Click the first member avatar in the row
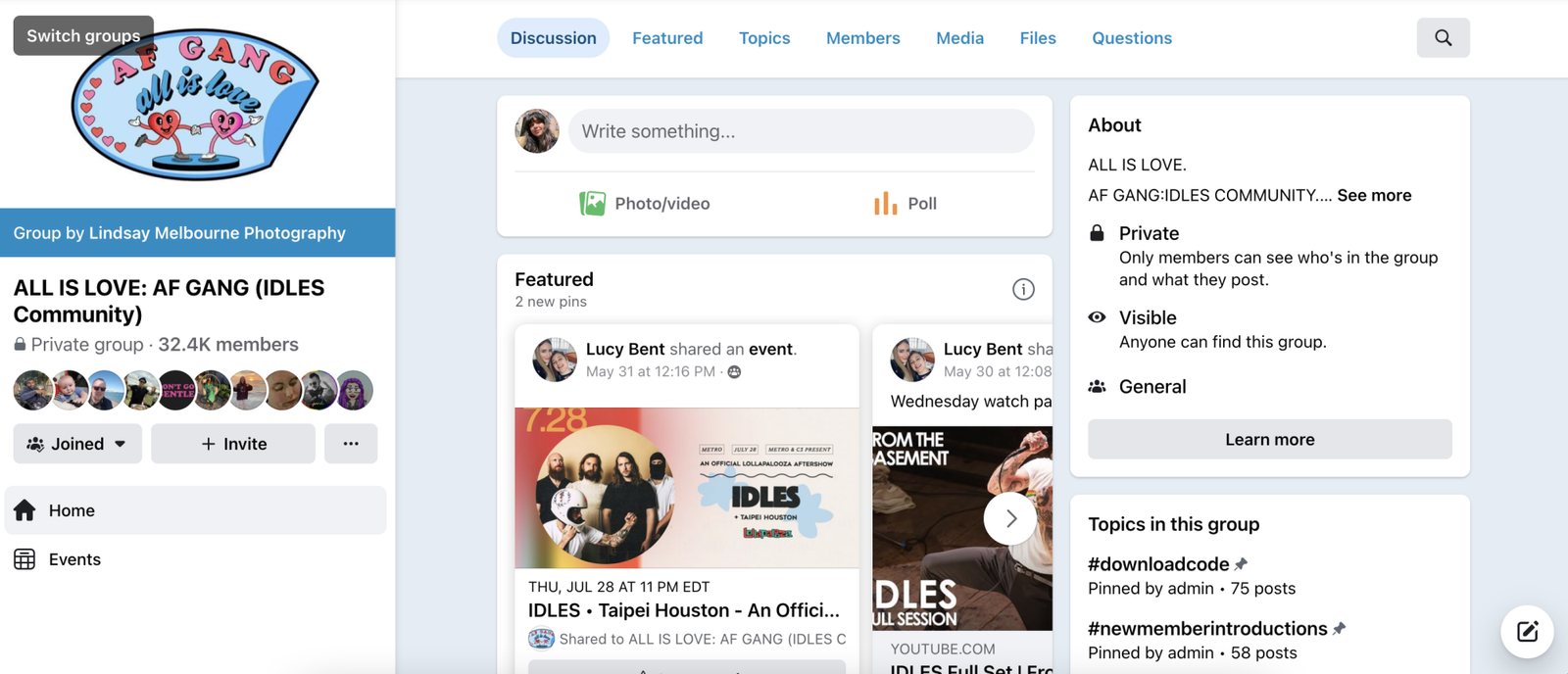 (x=32, y=390)
